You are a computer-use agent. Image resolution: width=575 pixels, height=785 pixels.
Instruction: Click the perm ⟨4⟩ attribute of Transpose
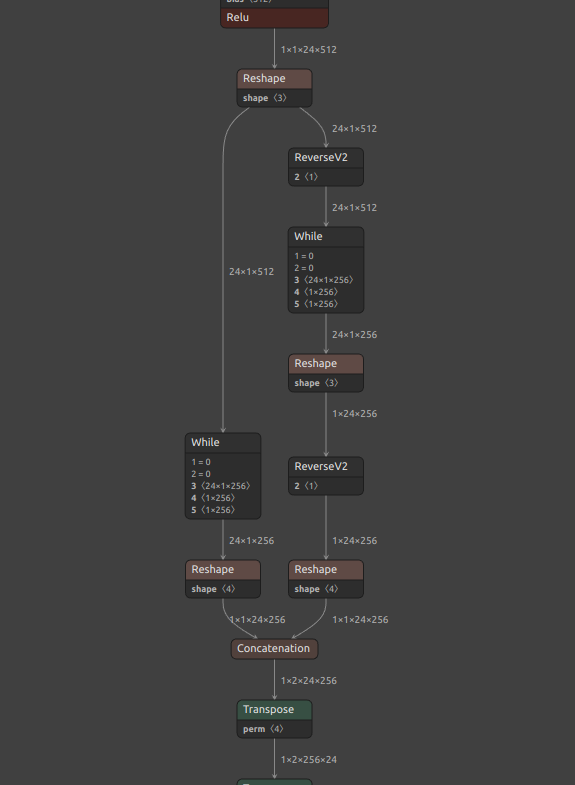(263, 729)
